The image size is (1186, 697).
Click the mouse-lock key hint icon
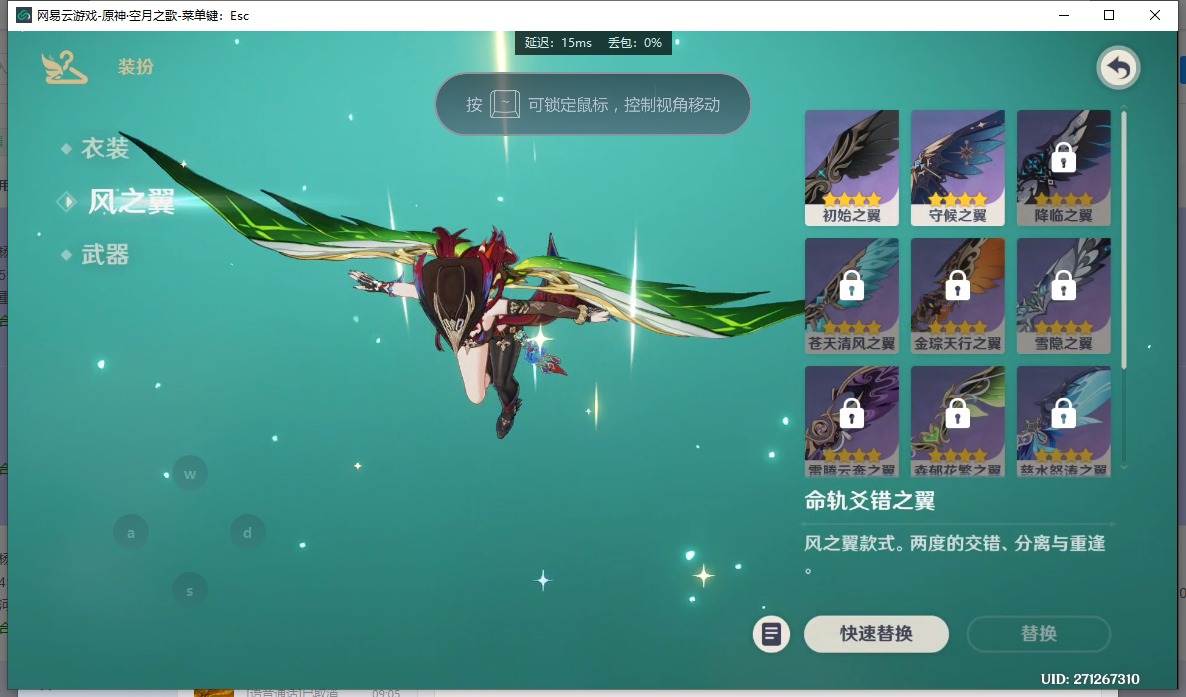pyautogui.click(x=505, y=104)
